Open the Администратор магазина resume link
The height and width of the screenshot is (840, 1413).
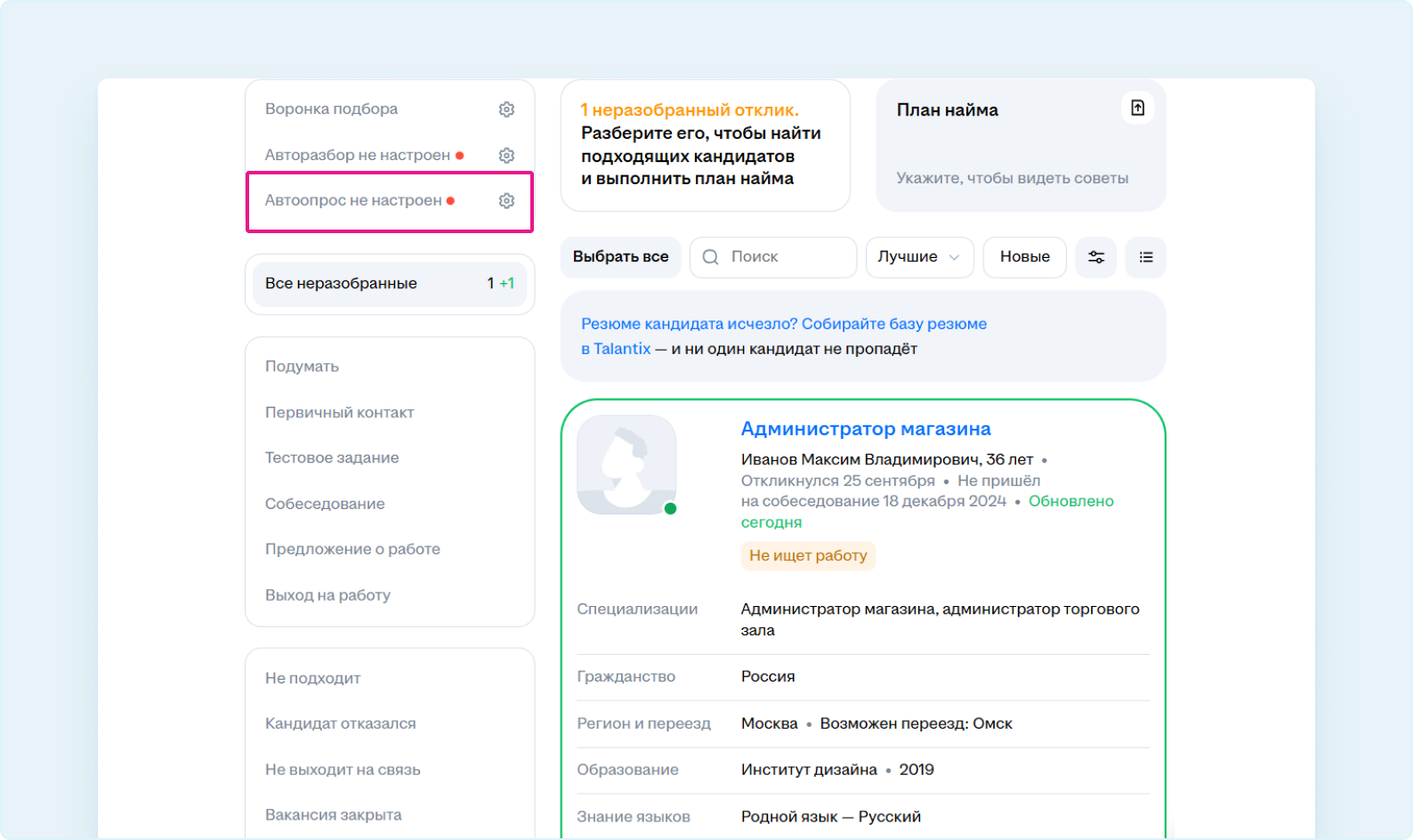pos(865,429)
